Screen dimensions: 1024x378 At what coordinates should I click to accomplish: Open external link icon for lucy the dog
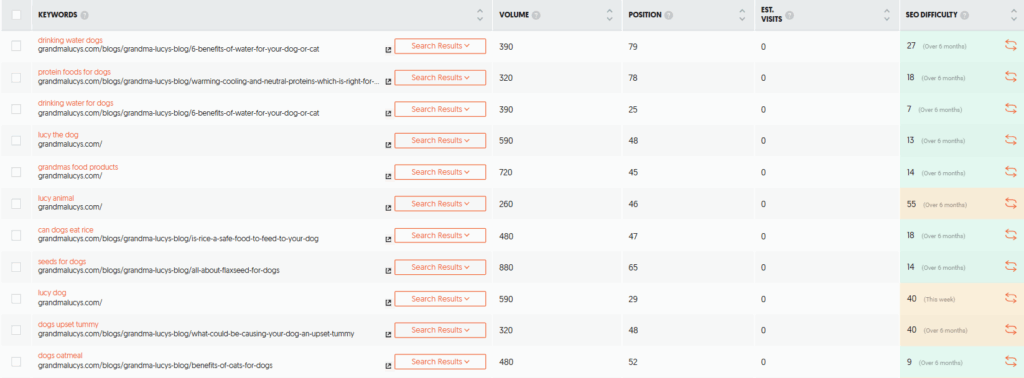(x=388, y=144)
